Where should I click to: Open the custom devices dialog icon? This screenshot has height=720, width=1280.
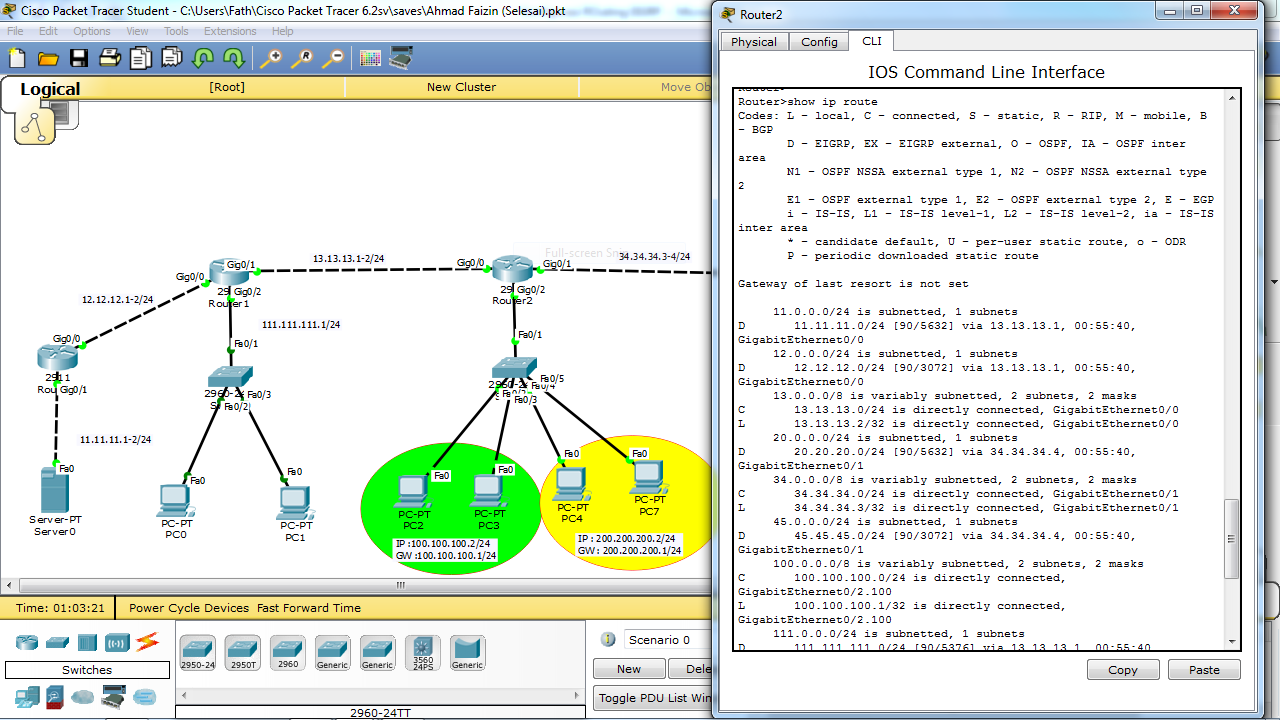click(x=402, y=58)
